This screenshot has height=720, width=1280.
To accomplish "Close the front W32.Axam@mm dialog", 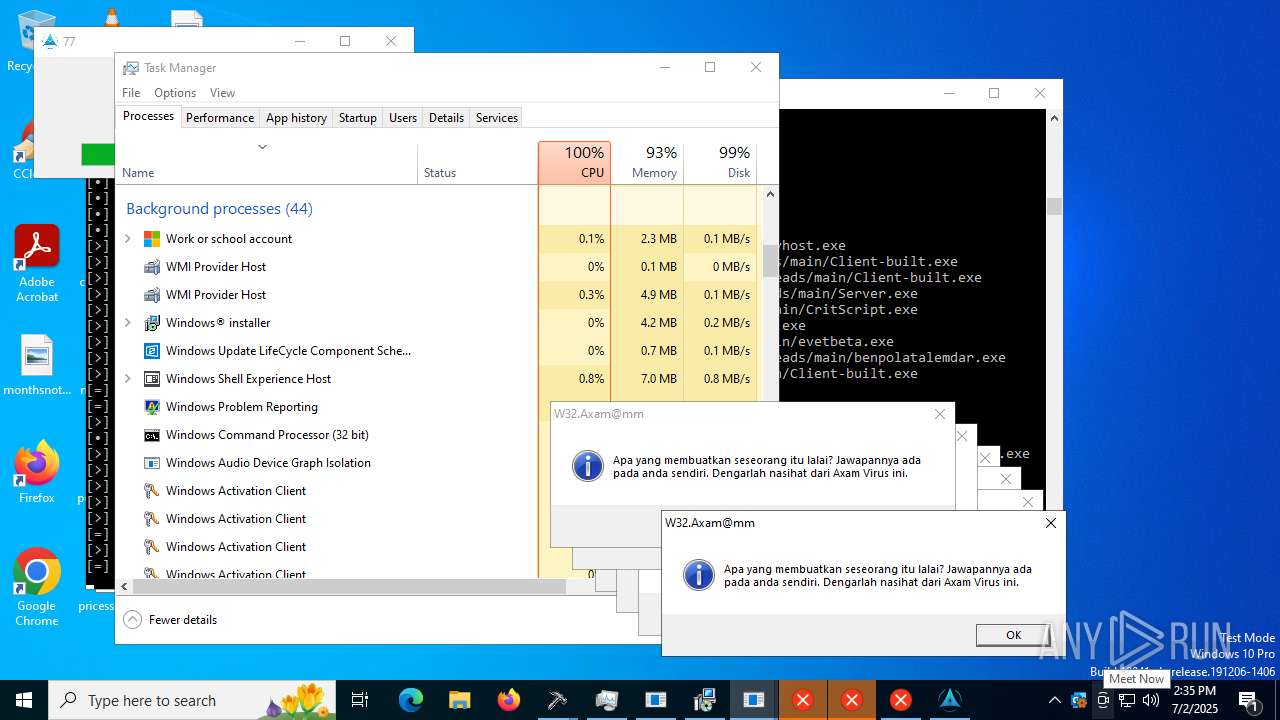I will 1050,523.
